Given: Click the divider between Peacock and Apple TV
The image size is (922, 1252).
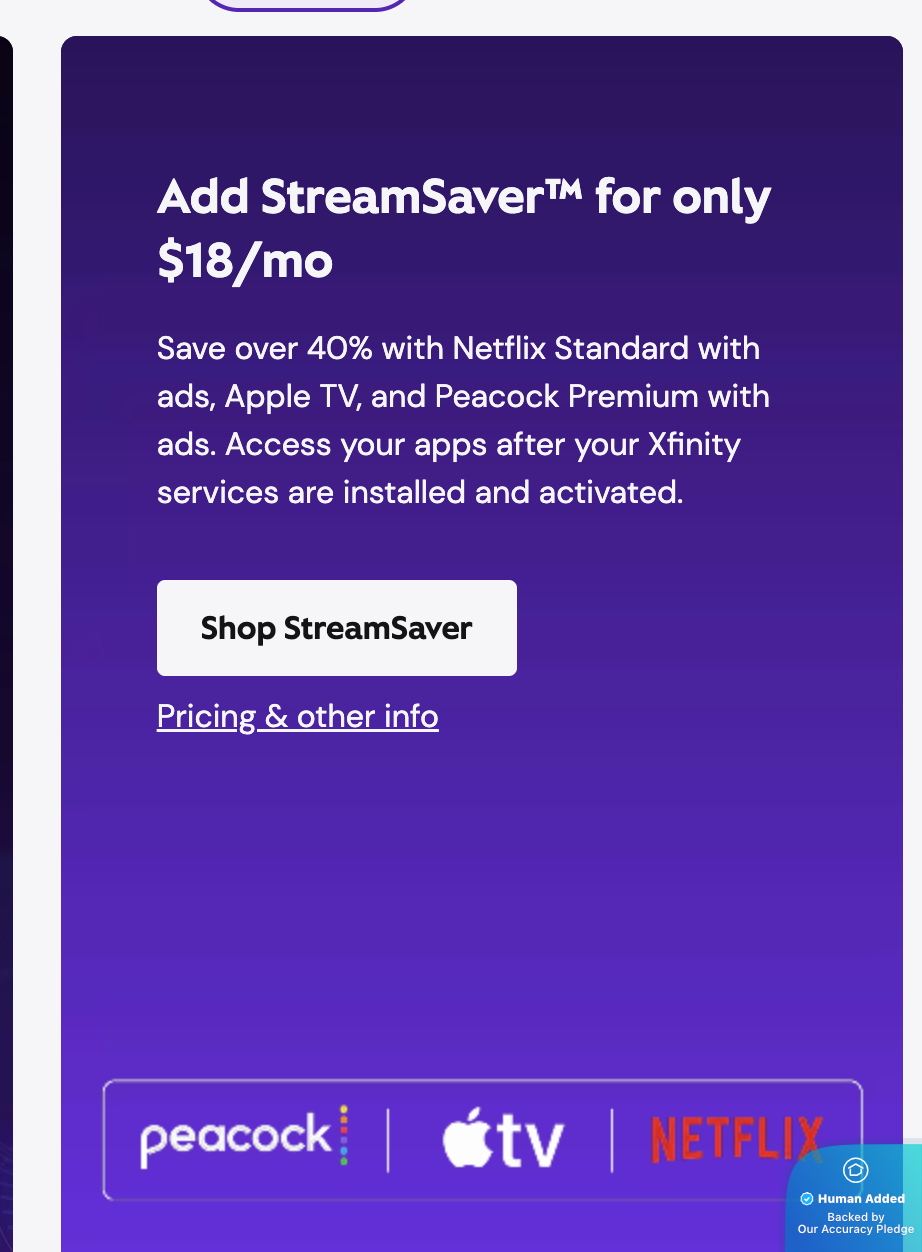Looking at the screenshot, I should point(388,1139).
